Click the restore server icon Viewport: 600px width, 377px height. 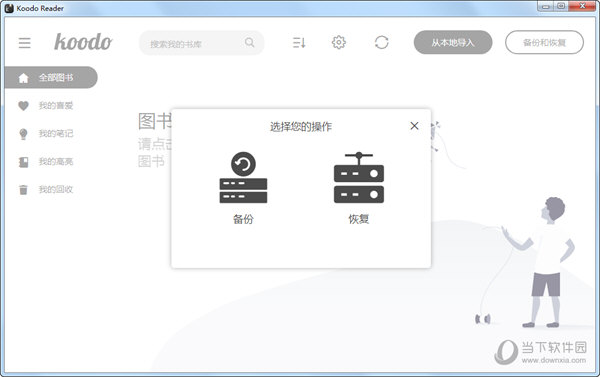click(x=359, y=177)
